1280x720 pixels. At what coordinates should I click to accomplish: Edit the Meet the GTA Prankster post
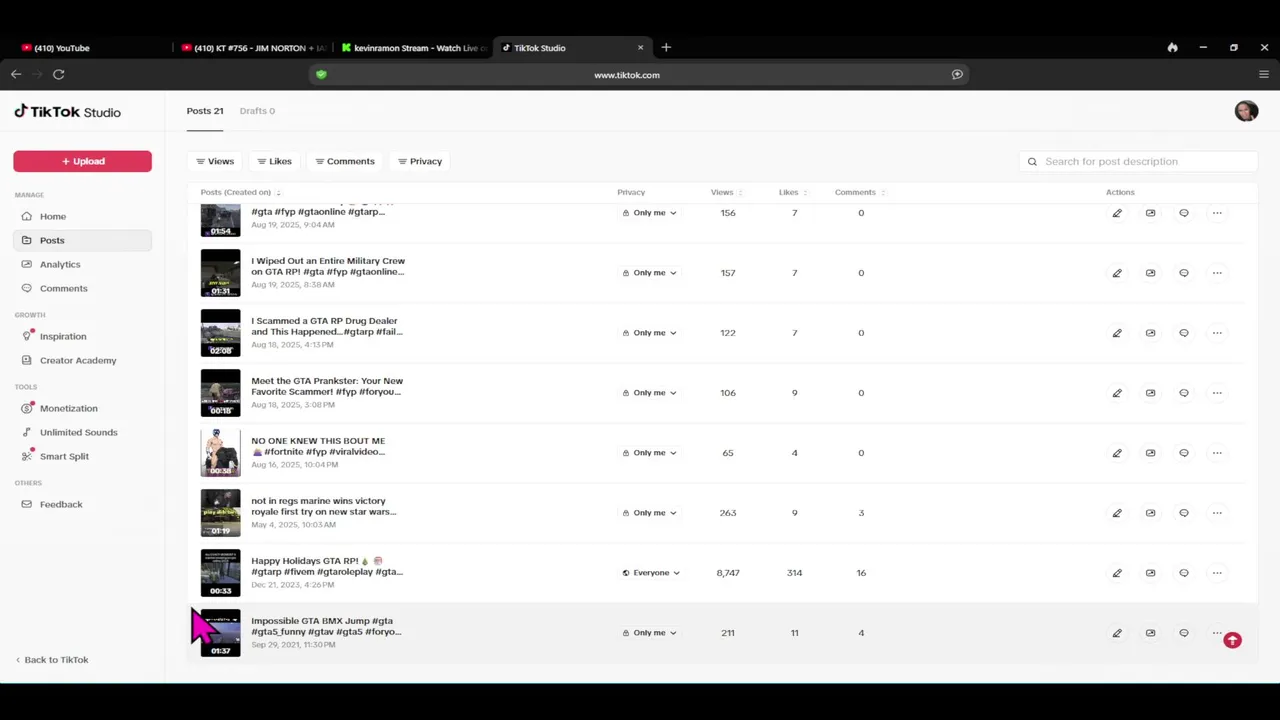click(1117, 393)
